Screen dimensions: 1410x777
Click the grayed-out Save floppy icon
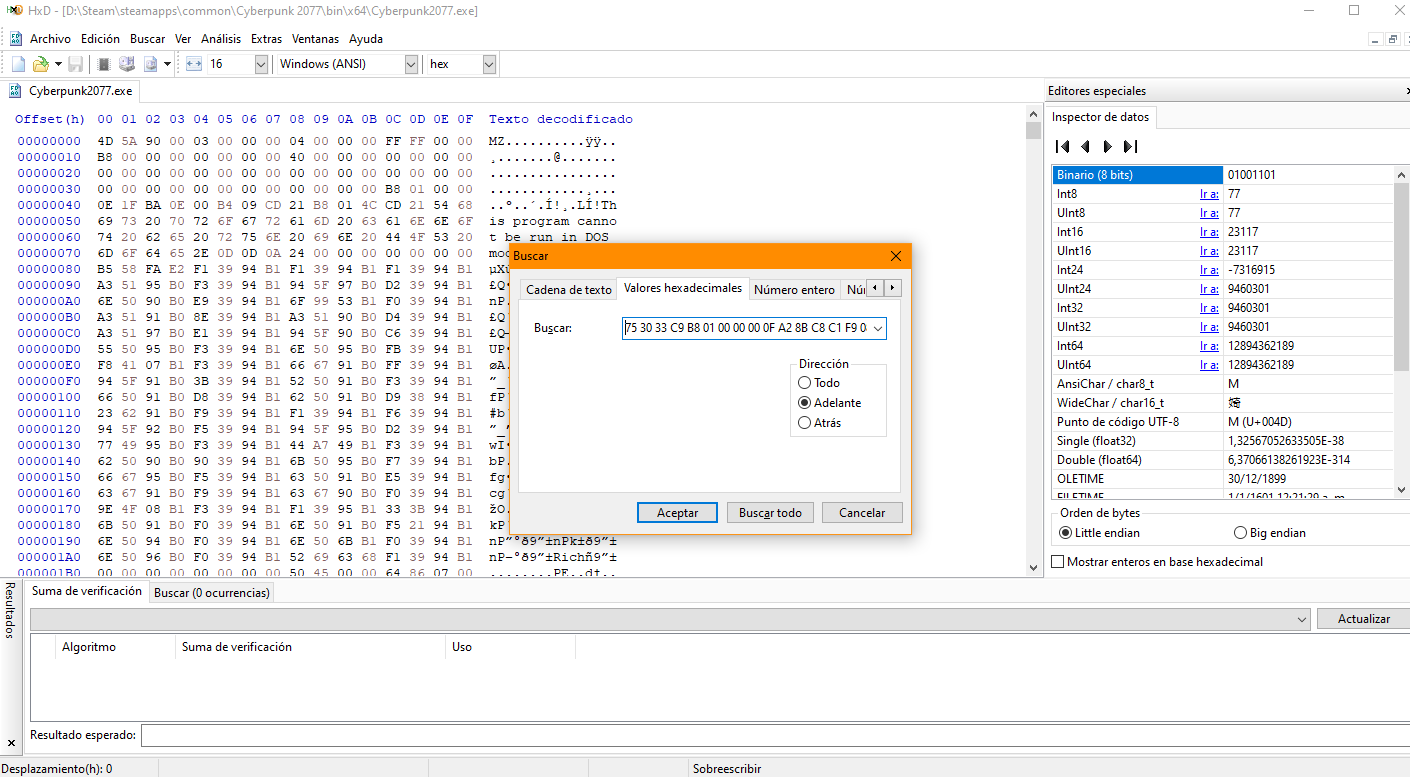pyautogui.click(x=76, y=64)
